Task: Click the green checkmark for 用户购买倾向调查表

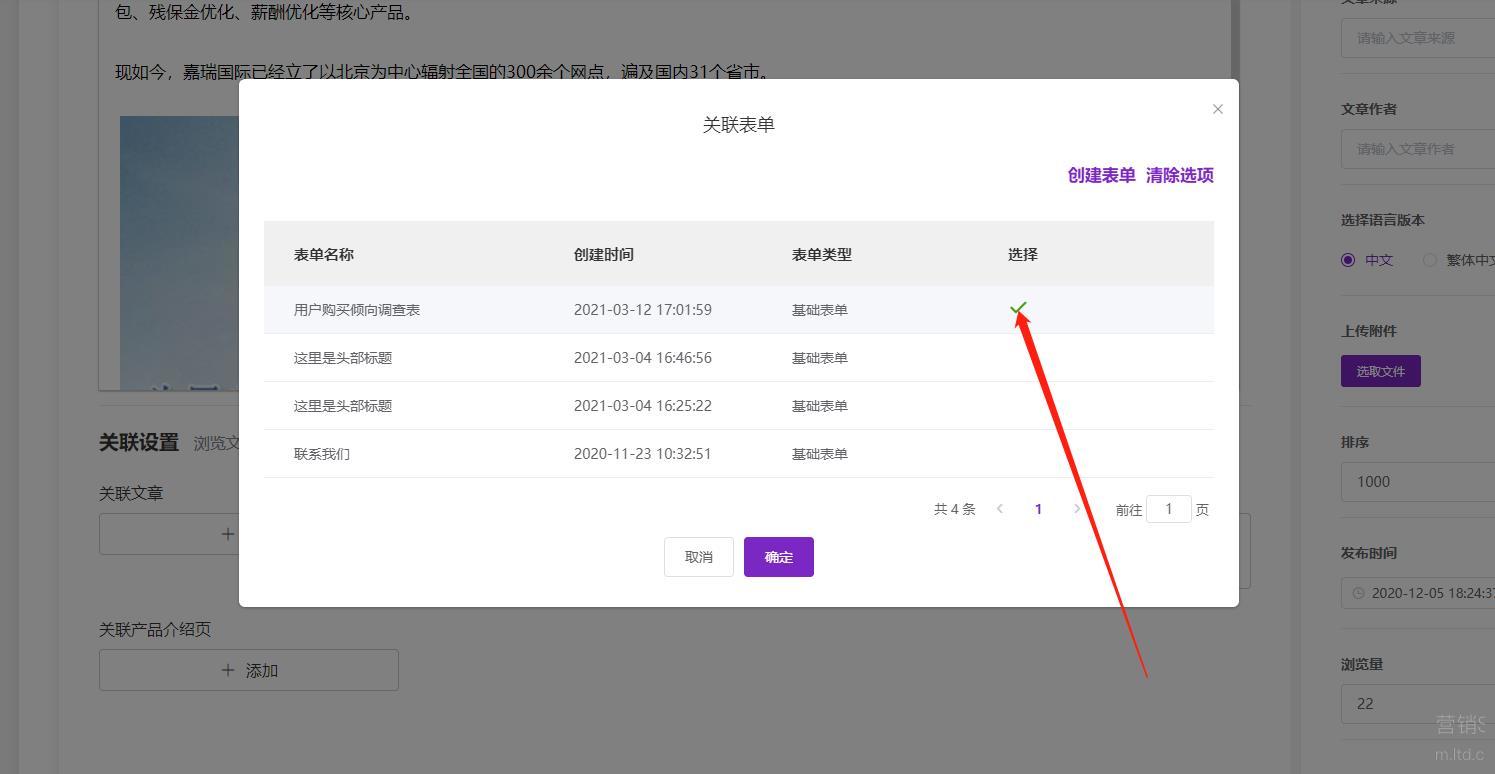Action: (1018, 309)
